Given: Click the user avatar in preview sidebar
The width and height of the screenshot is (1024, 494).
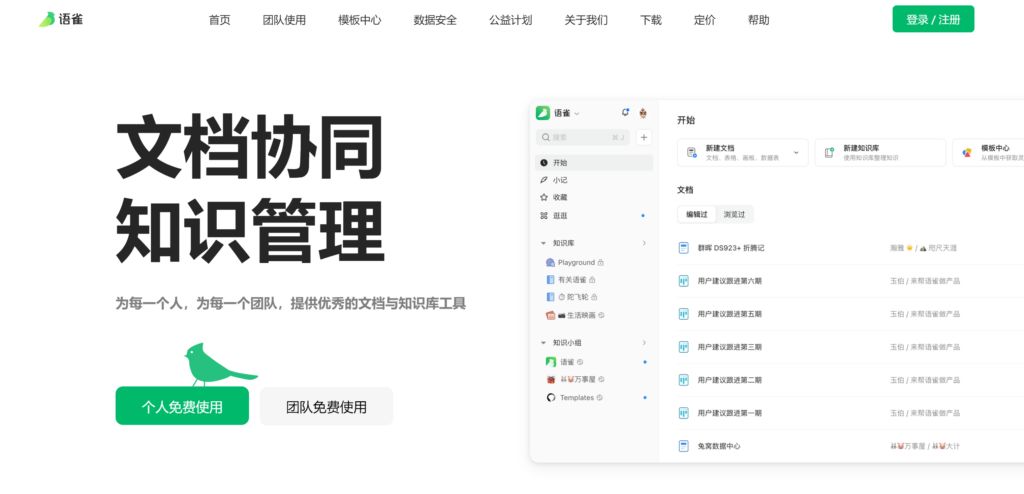Looking at the screenshot, I should (643, 113).
